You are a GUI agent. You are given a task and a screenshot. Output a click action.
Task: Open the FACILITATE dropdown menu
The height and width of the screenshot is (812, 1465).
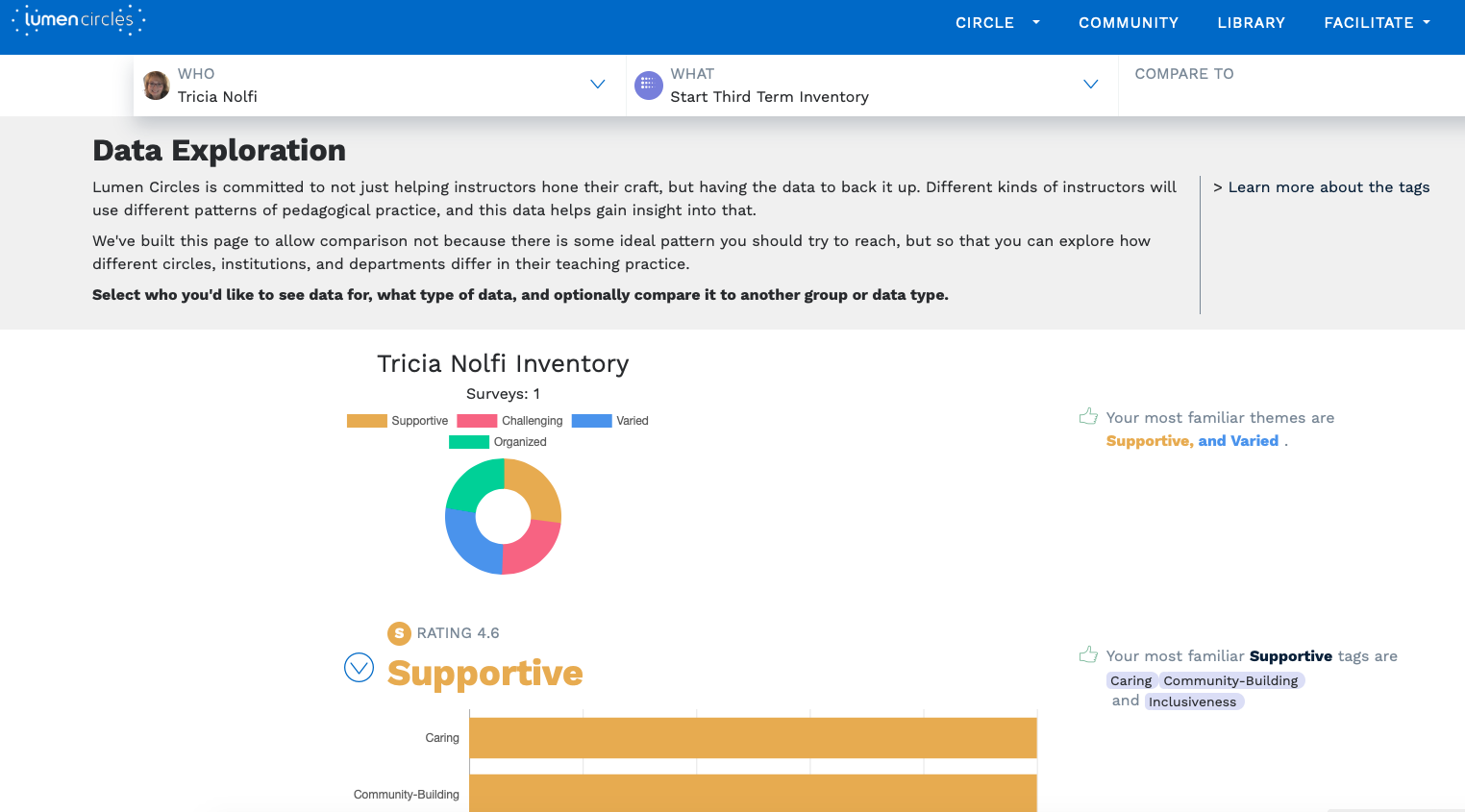tap(1377, 23)
